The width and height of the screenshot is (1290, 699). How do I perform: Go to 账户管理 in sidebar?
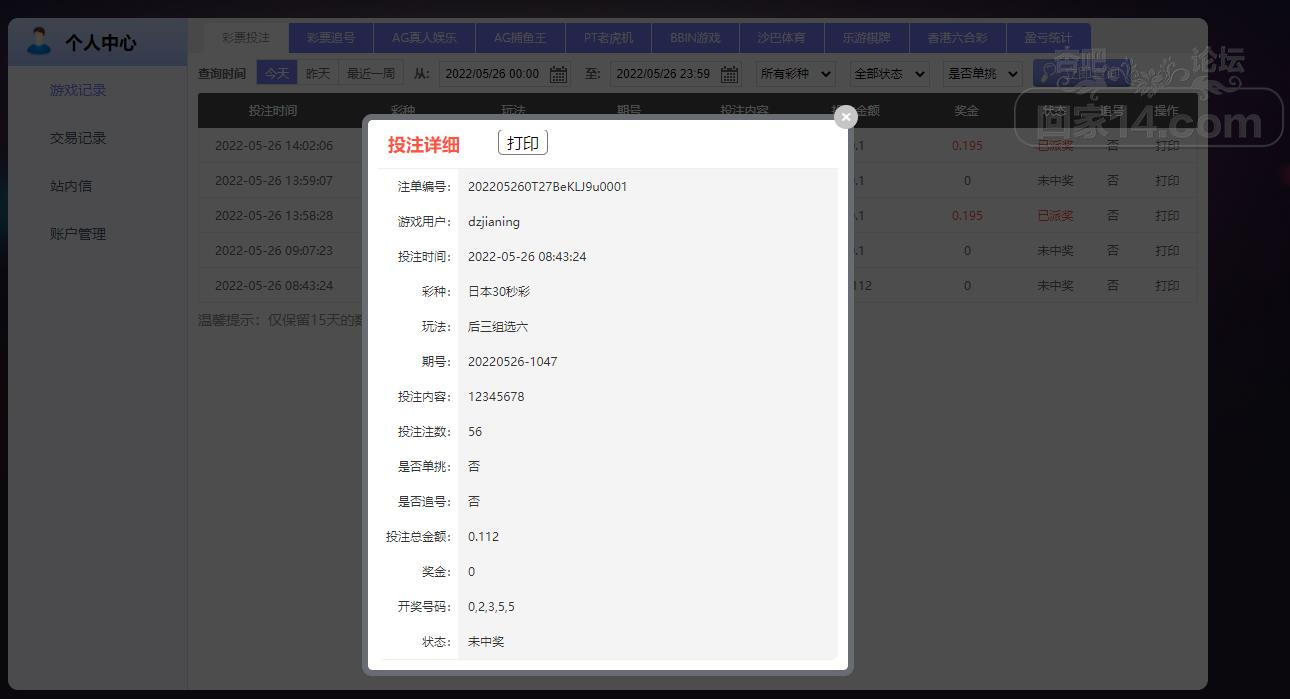tap(78, 234)
